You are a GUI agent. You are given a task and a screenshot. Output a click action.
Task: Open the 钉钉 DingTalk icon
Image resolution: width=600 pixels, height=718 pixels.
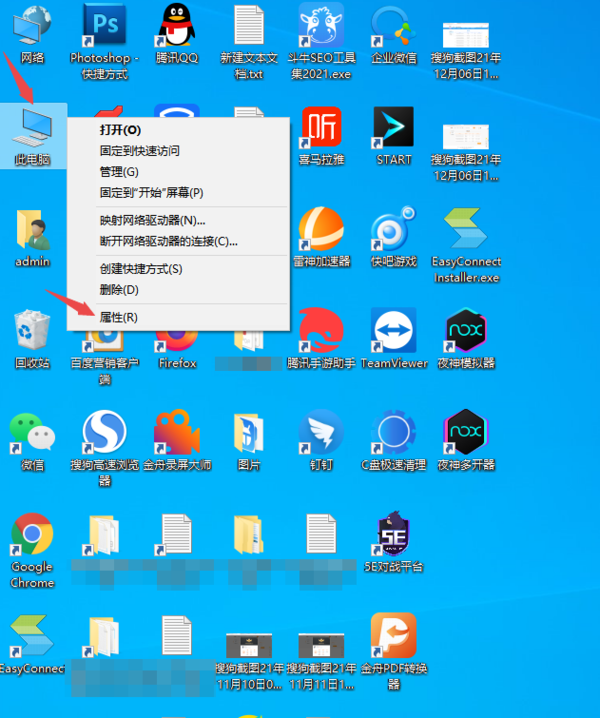coord(320,431)
